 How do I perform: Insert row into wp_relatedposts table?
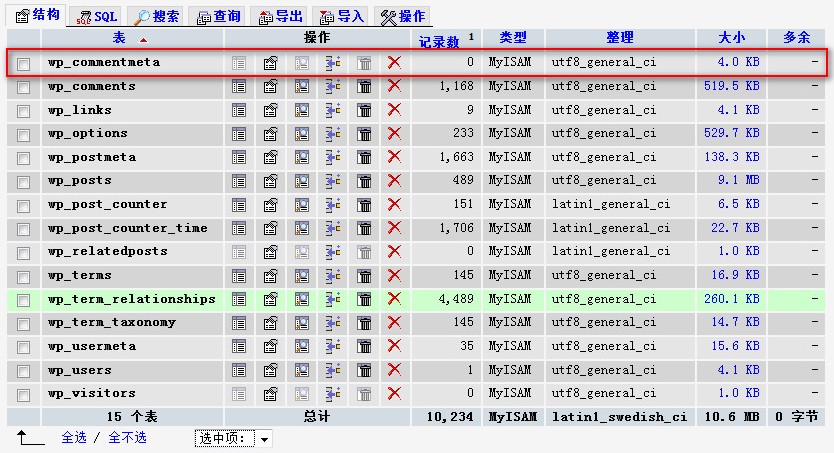[x=333, y=251]
